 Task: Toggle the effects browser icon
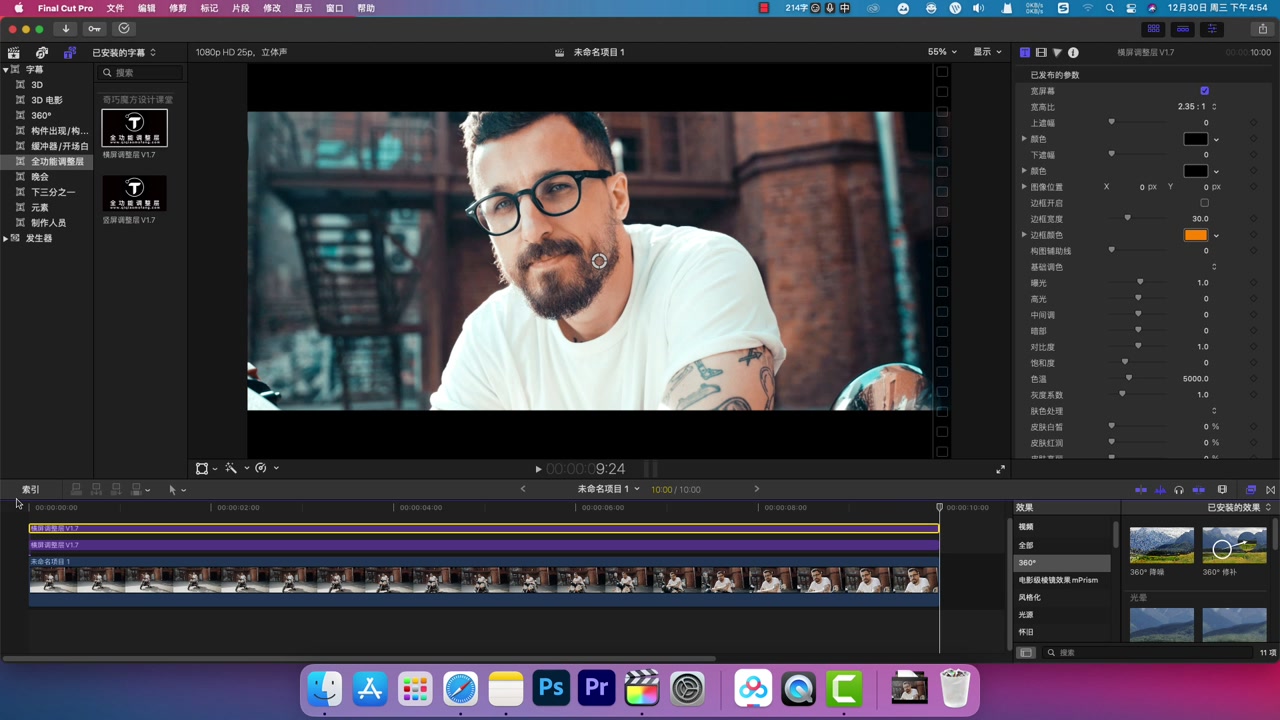1251,490
